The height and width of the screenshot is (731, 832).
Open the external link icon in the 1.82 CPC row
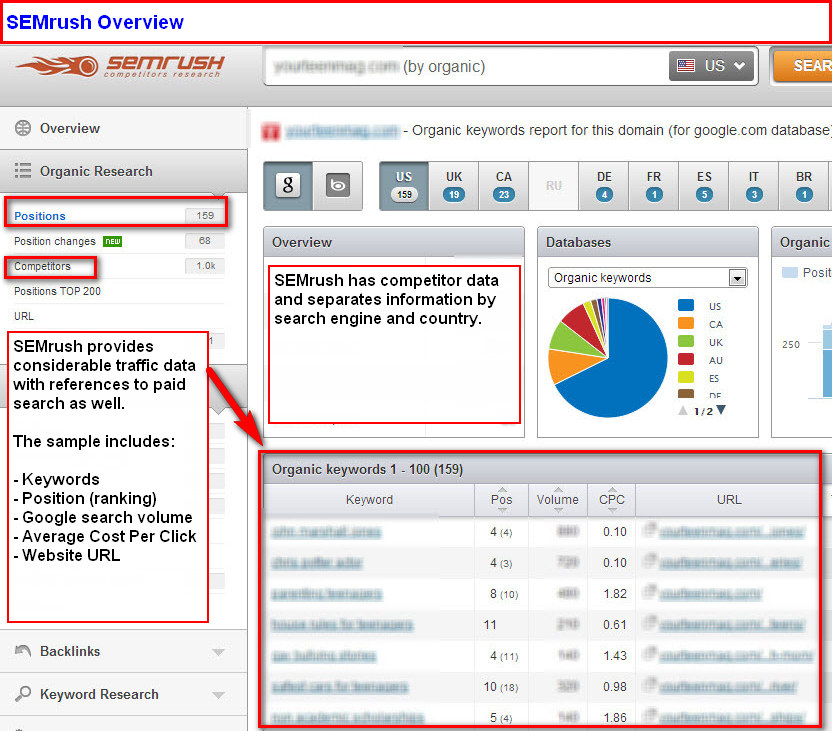point(650,592)
